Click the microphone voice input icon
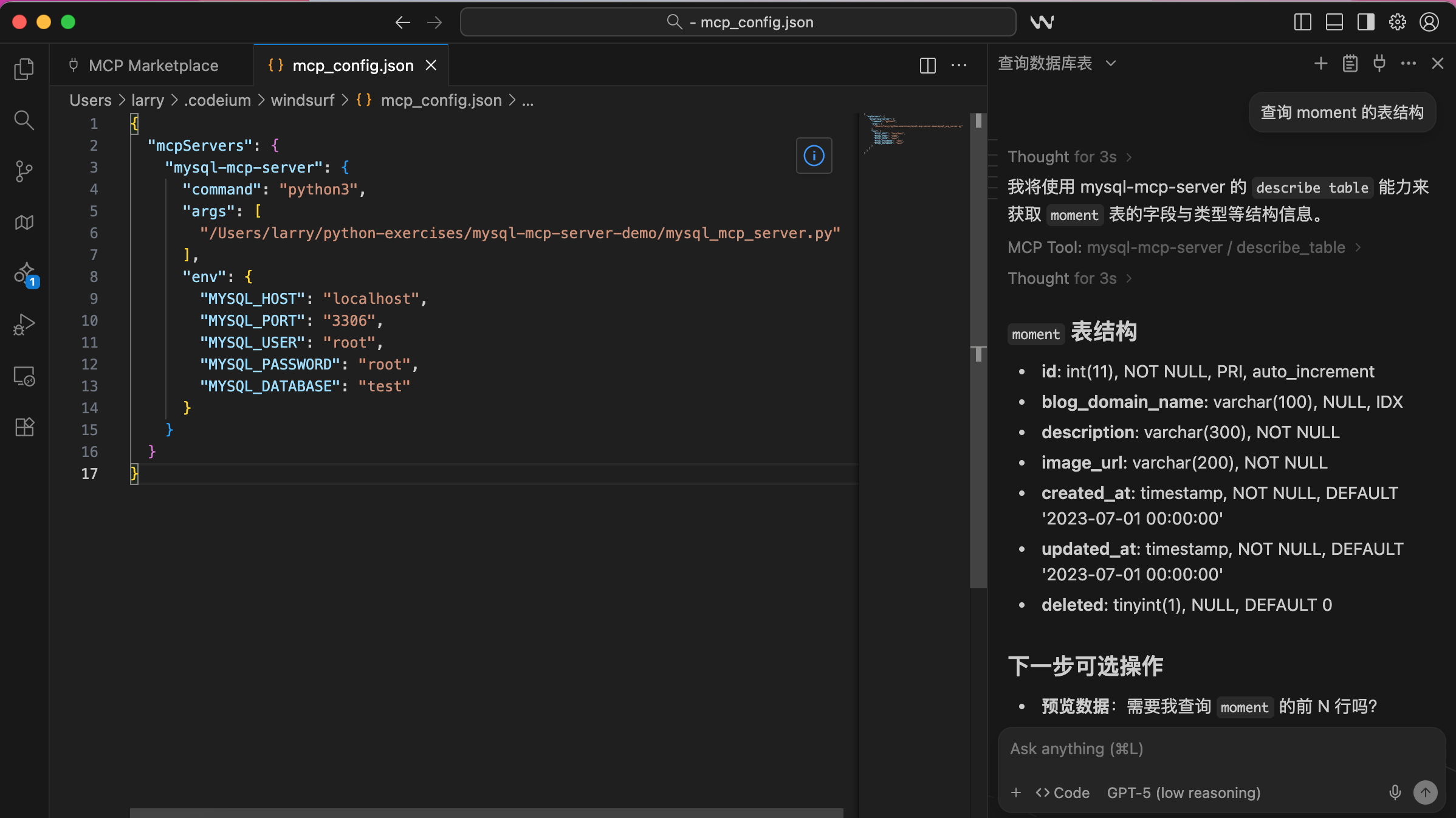 1395,792
